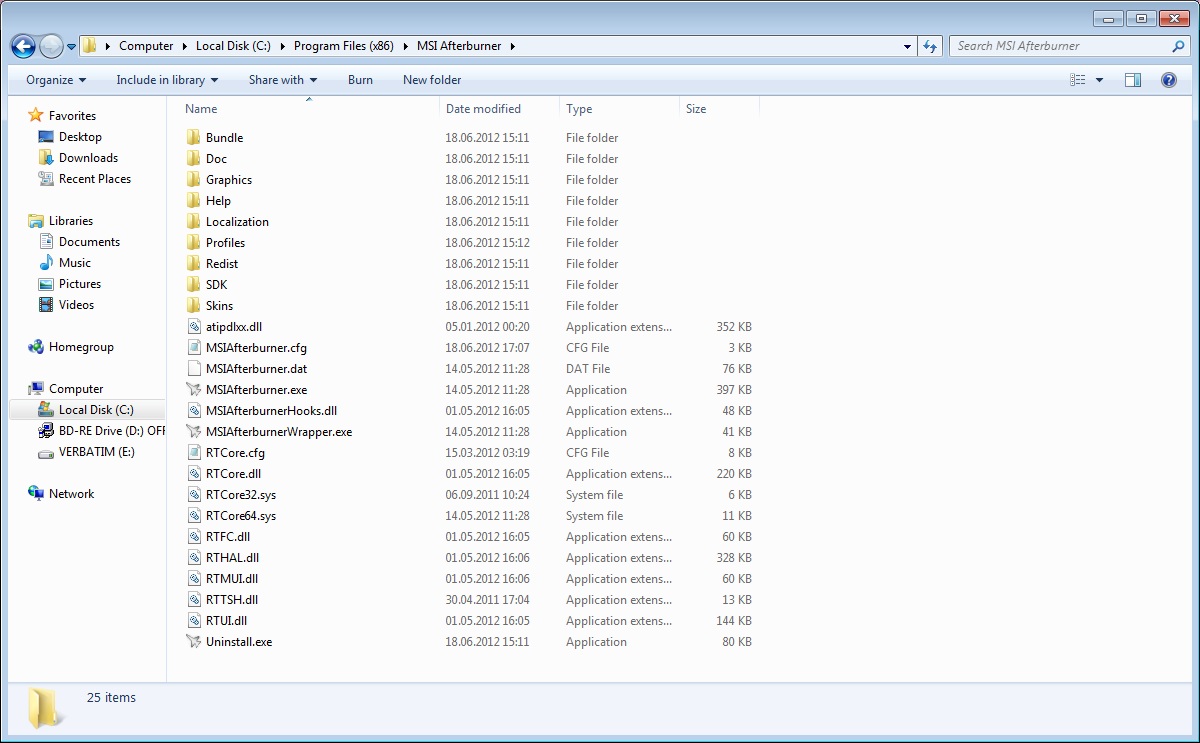Screen dimensions: 1200x743
Task: Select Downloads in Favorites sidebar
Action: click(x=88, y=158)
